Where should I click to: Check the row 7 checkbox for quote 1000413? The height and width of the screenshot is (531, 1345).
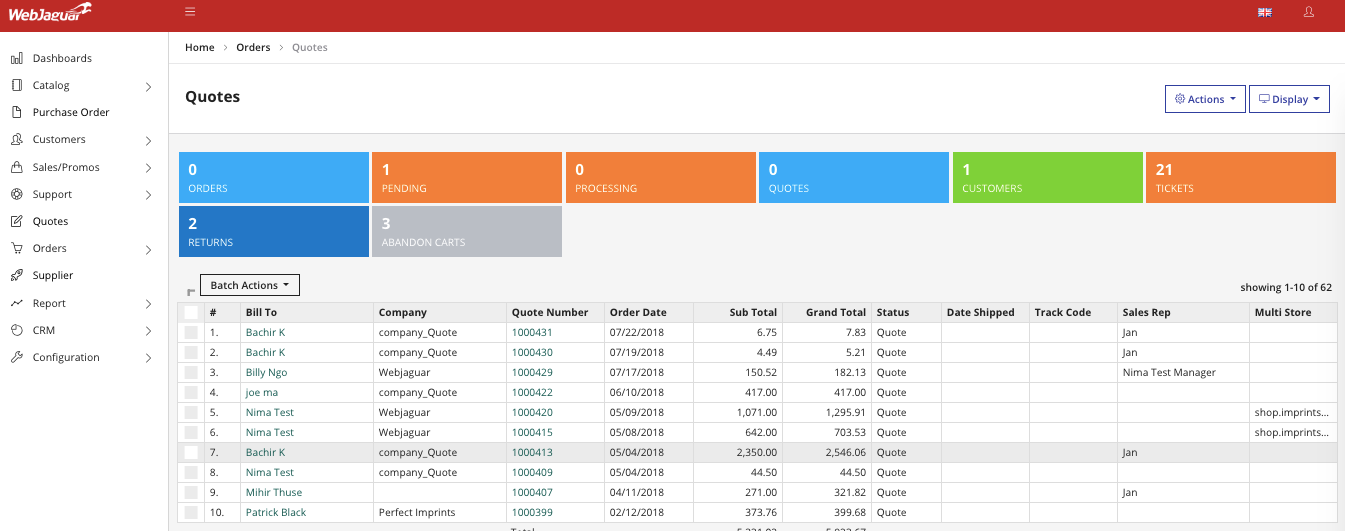click(191, 452)
